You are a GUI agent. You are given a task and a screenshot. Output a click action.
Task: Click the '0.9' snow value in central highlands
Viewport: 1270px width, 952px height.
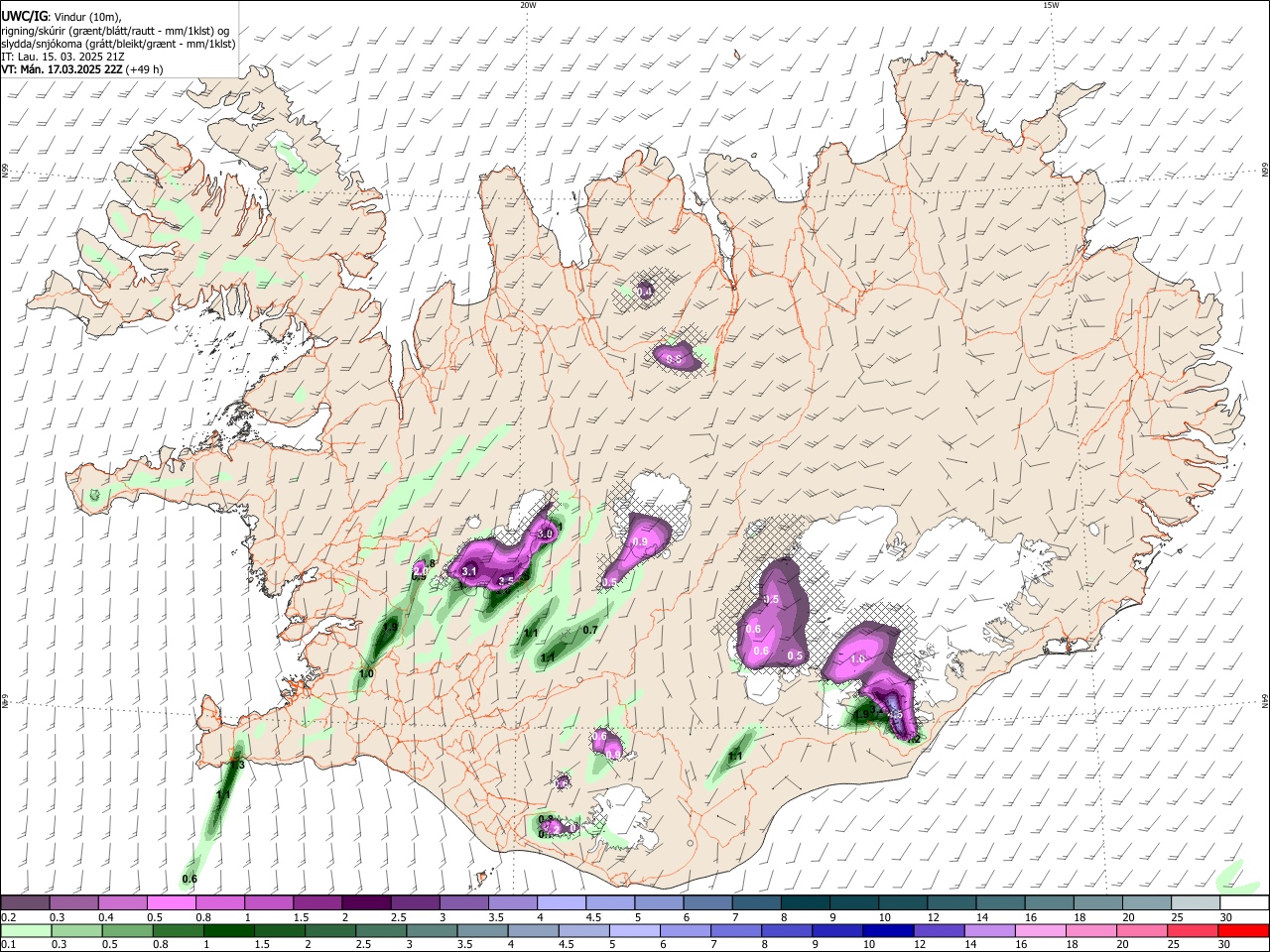click(640, 542)
